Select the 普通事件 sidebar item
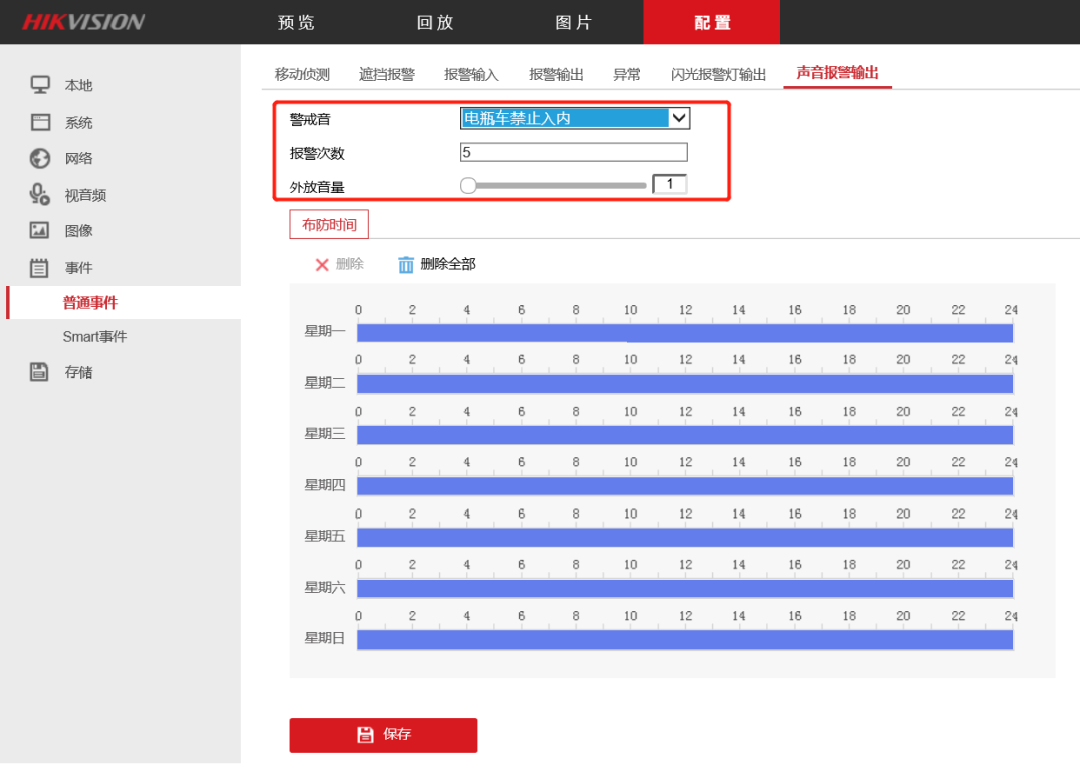Image resolution: width=1080 pixels, height=765 pixels. click(91, 303)
